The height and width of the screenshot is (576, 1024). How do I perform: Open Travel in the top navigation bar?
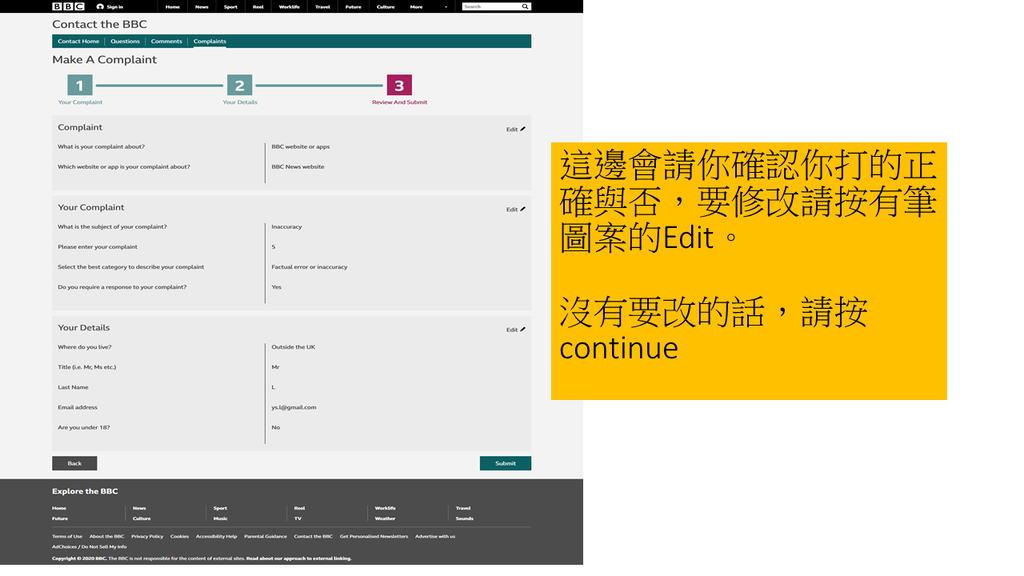[323, 7]
